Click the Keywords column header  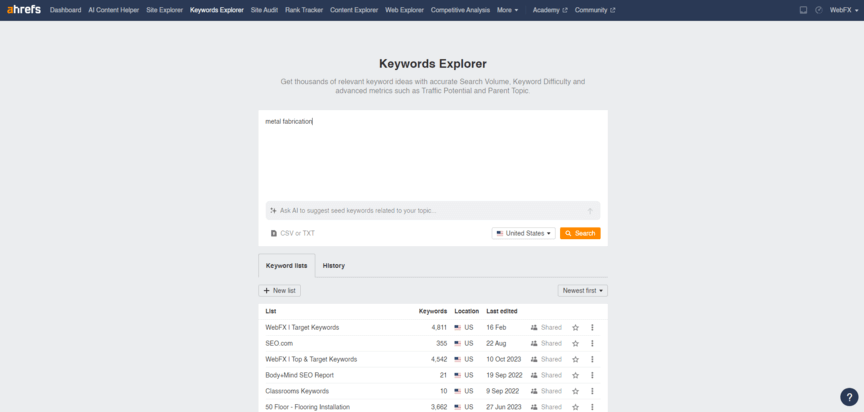coord(433,311)
